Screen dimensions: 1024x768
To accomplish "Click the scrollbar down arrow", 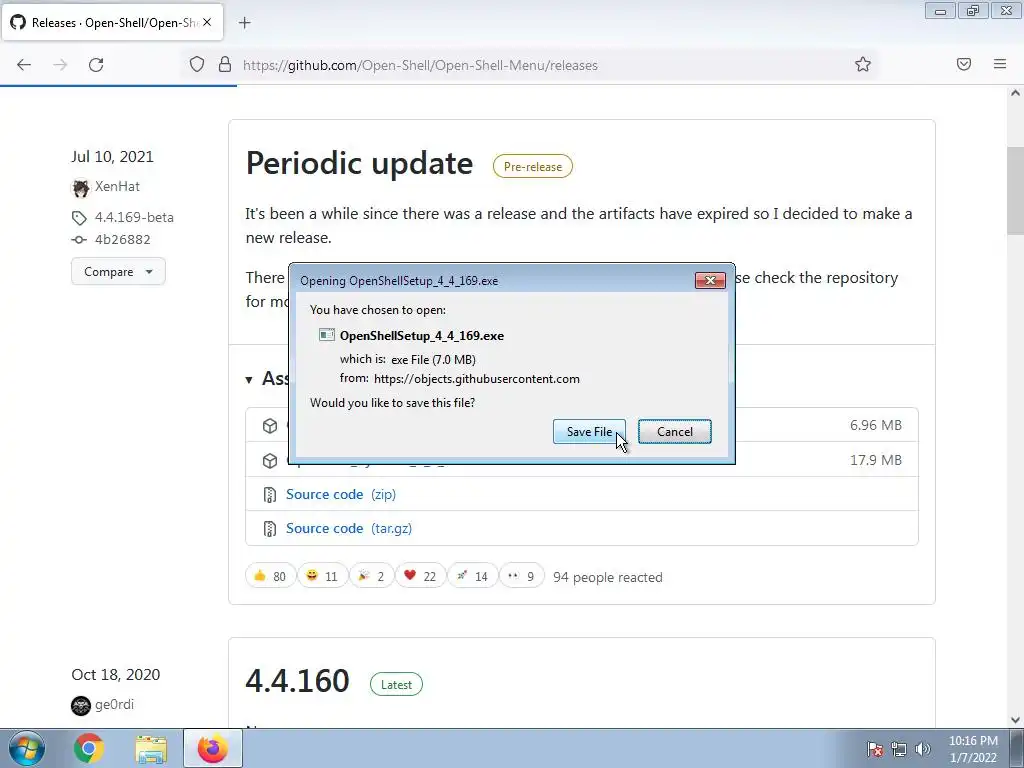I will click(1015, 720).
